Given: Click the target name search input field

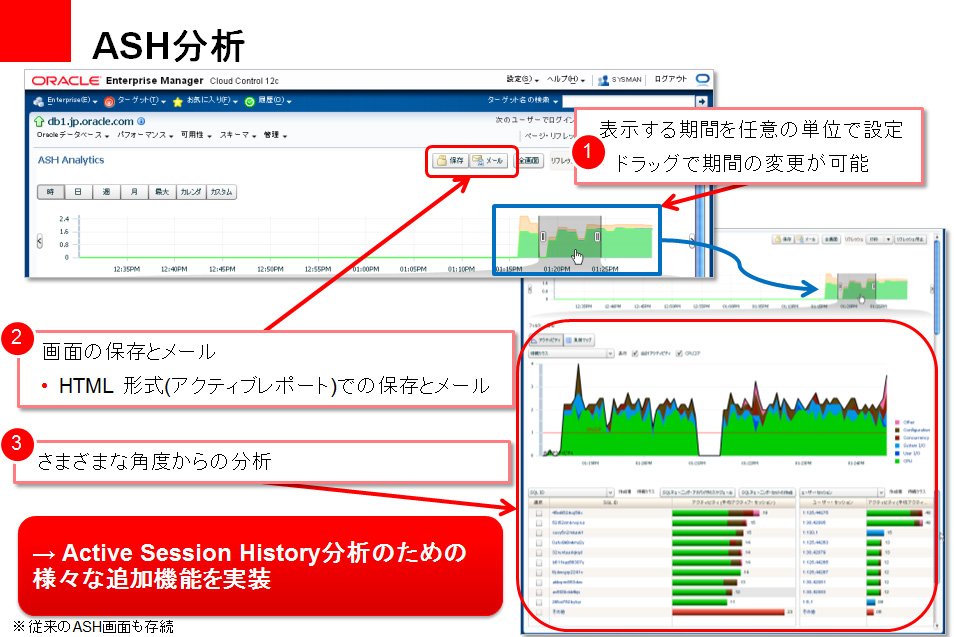Looking at the screenshot, I should point(628,102).
